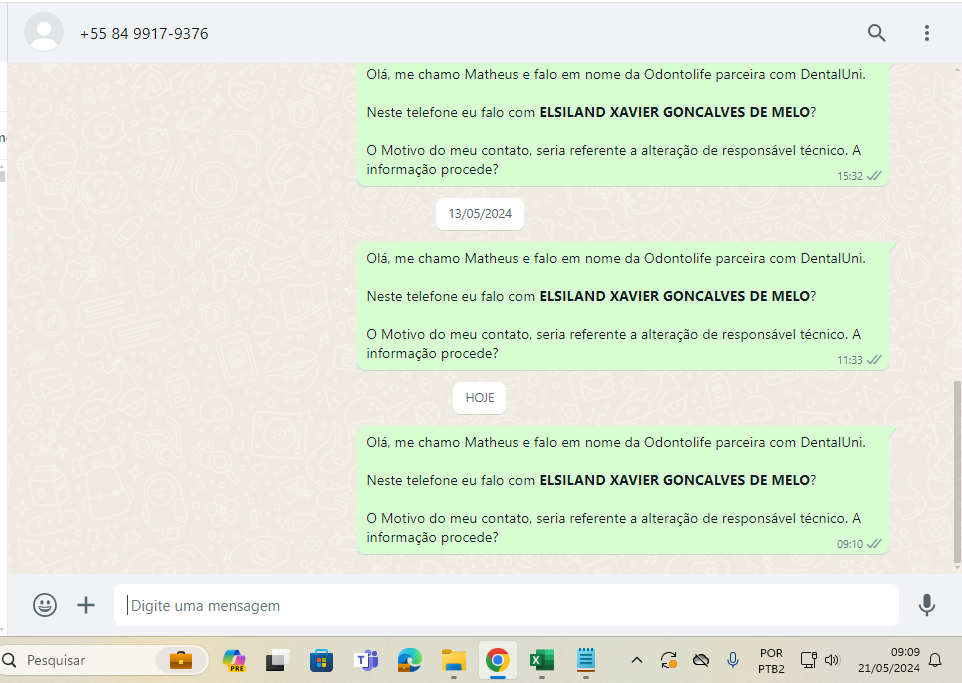Image resolution: width=962 pixels, height=683 pixels.
Task: Click the HOJE date chip
Action: pos(480,398)
